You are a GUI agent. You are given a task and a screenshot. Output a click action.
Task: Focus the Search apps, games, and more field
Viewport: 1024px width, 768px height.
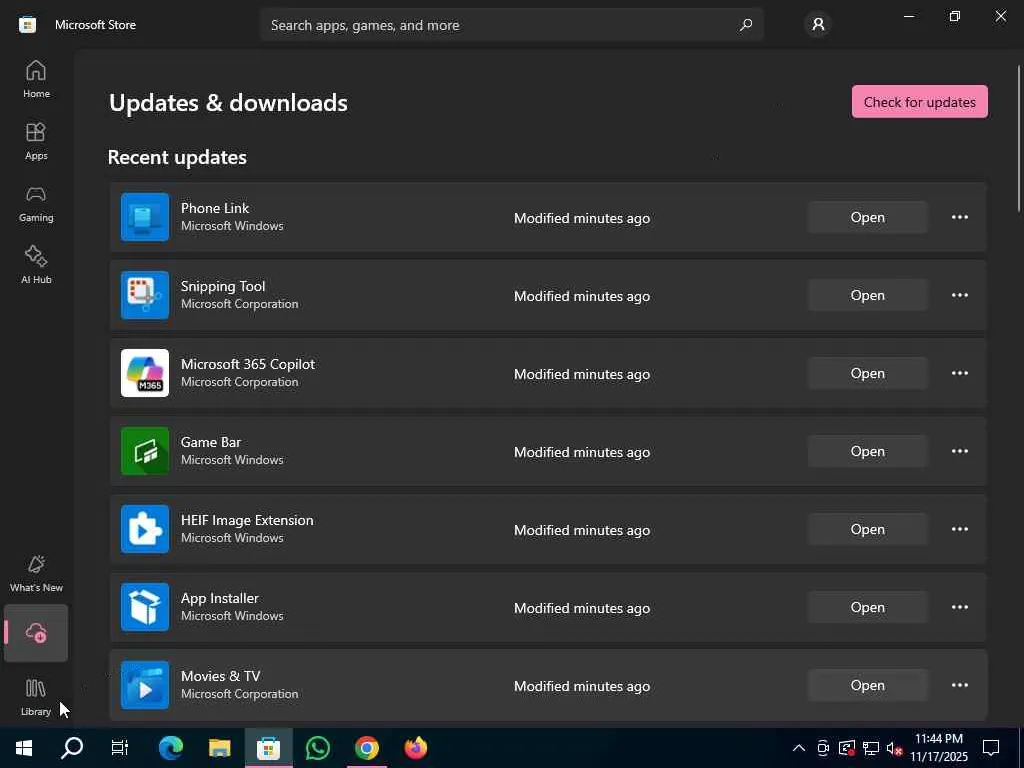click(x=511, y=25)
